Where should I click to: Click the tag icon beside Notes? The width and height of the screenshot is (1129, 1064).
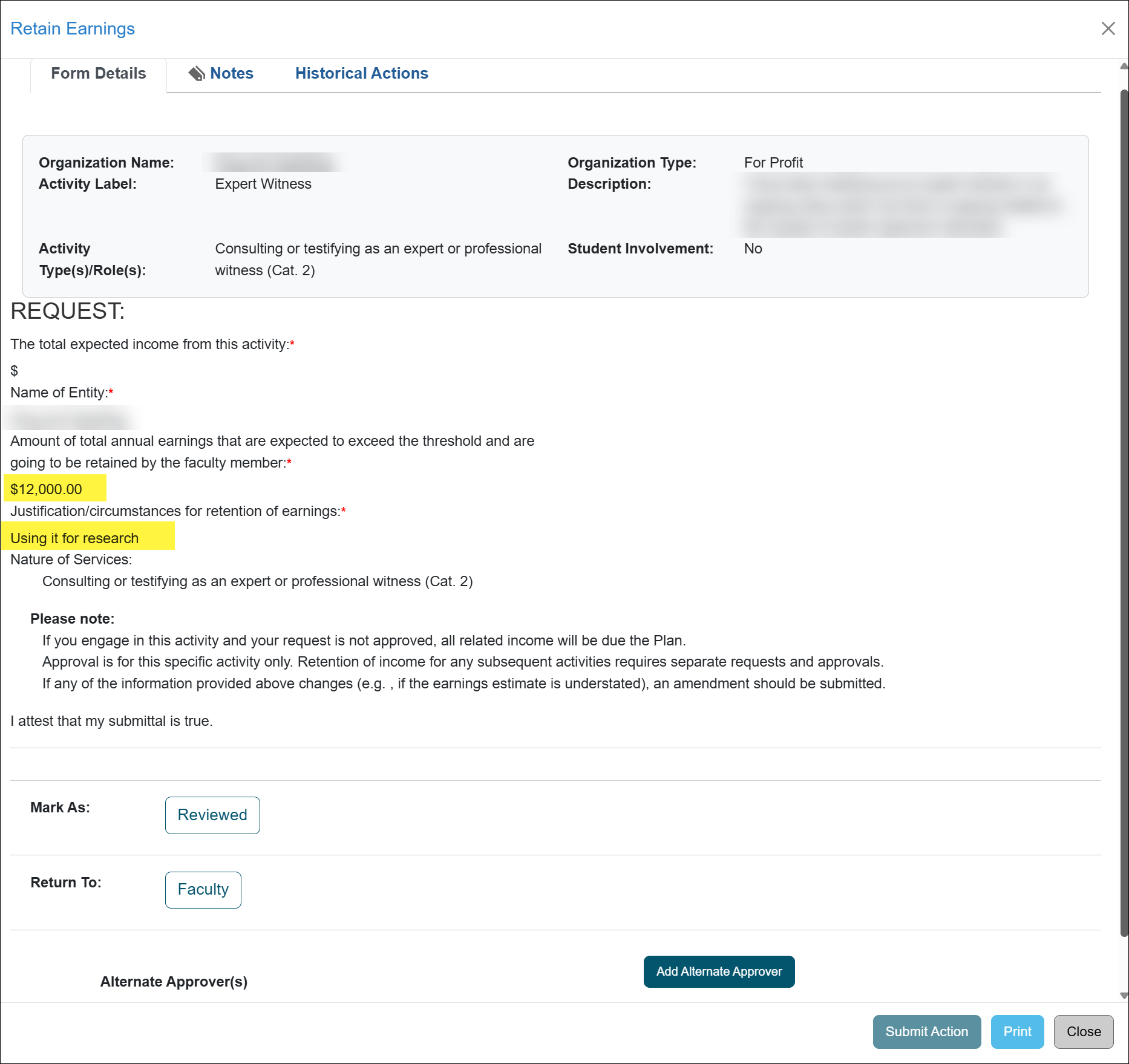(197, 74)
